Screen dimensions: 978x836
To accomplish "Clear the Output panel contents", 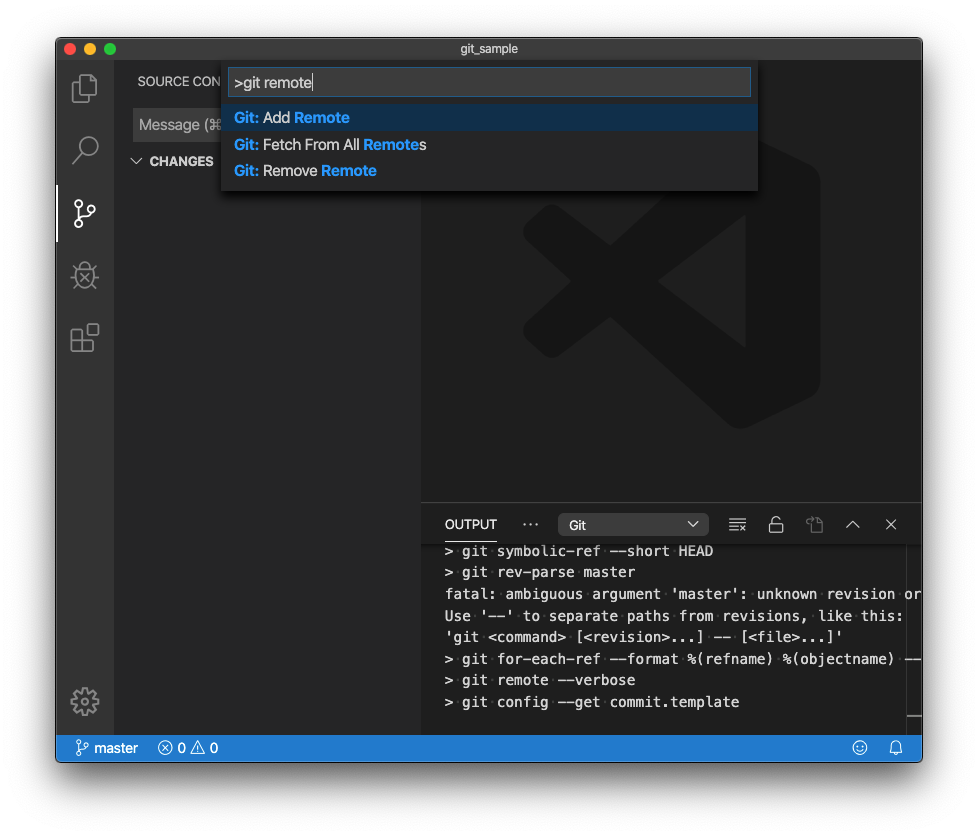I will (737, 525).
